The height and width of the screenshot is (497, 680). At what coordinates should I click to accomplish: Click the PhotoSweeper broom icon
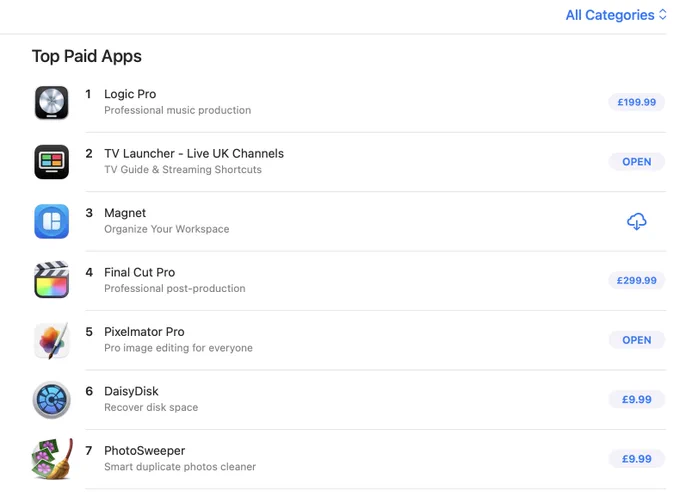(x=52, y=459)
